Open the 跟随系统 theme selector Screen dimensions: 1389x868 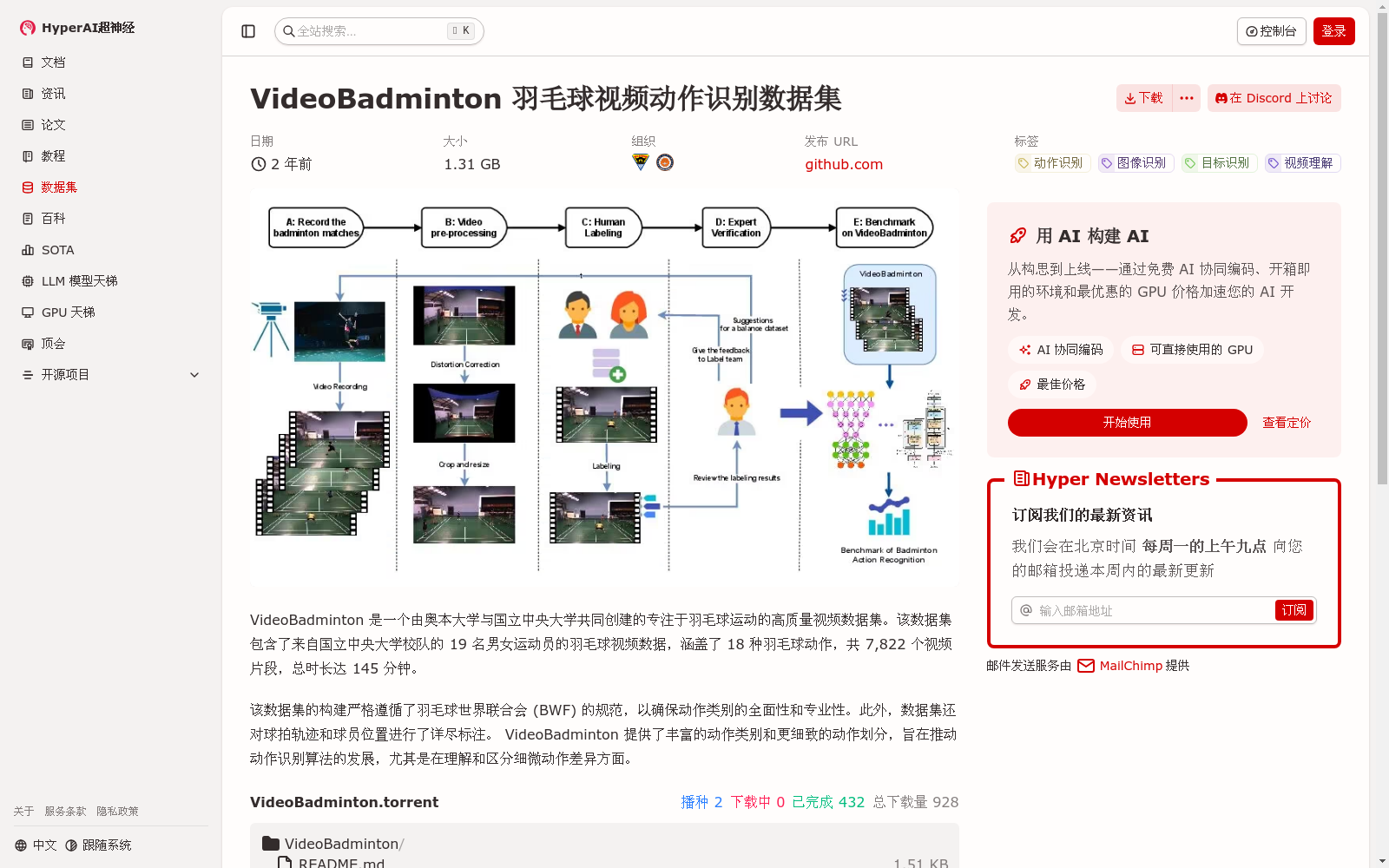point(98,845)
